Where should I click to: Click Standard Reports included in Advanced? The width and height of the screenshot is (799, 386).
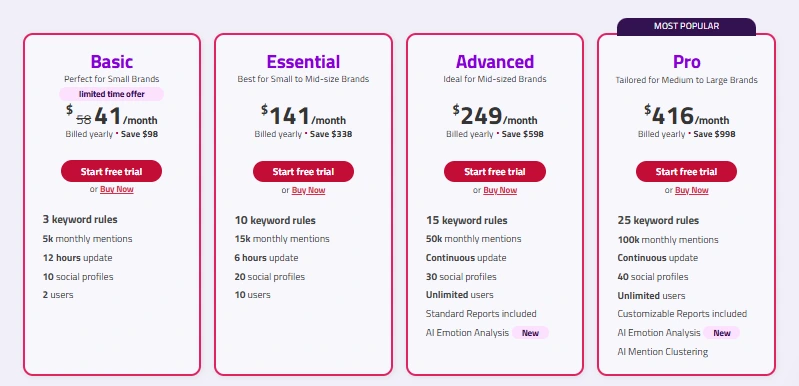click(x=481, y=314)
